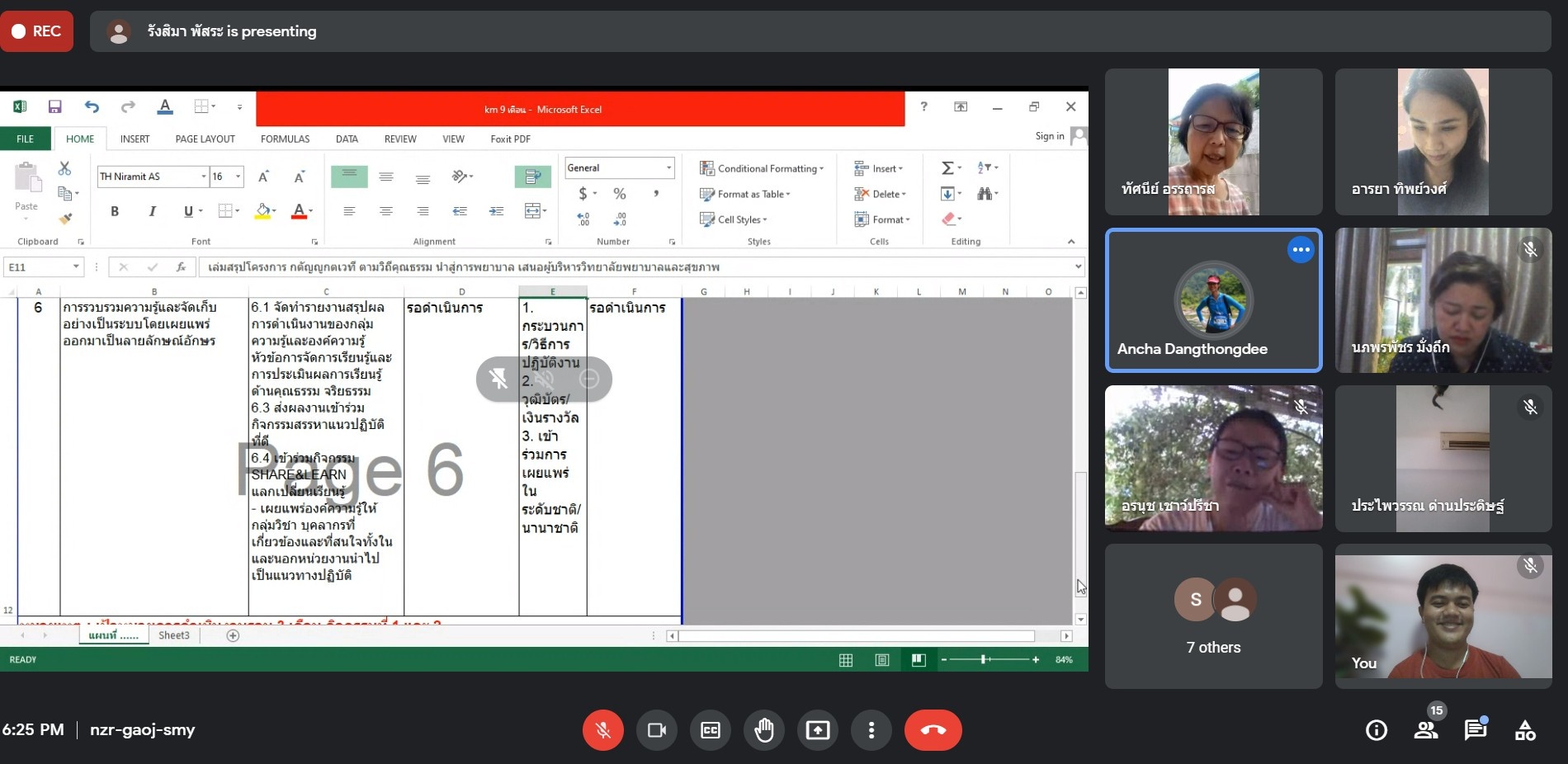This screenshot has width=1568, height=764.
Task: Toggle the camera on or off
Action: tap(657, 730)
